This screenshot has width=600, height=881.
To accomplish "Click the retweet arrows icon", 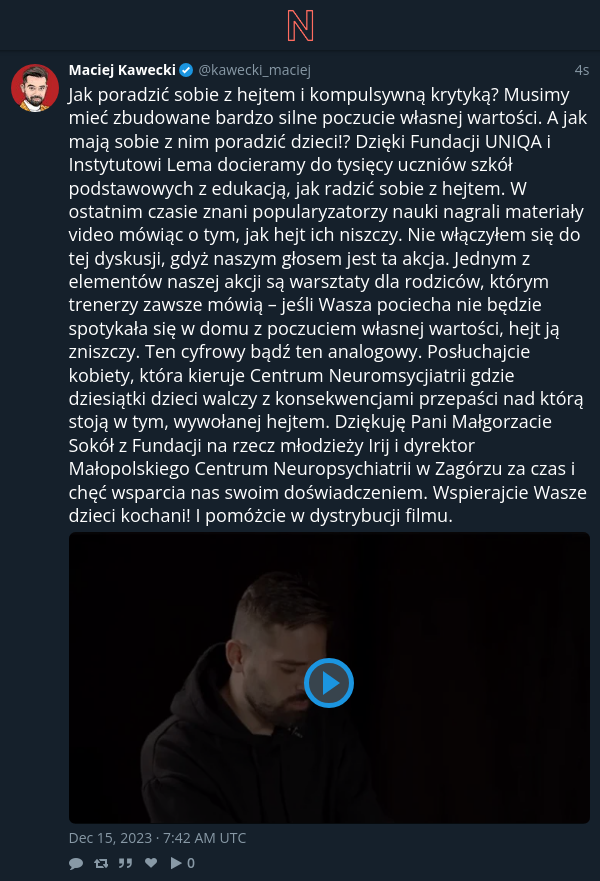I will click(x=102, y=863).
